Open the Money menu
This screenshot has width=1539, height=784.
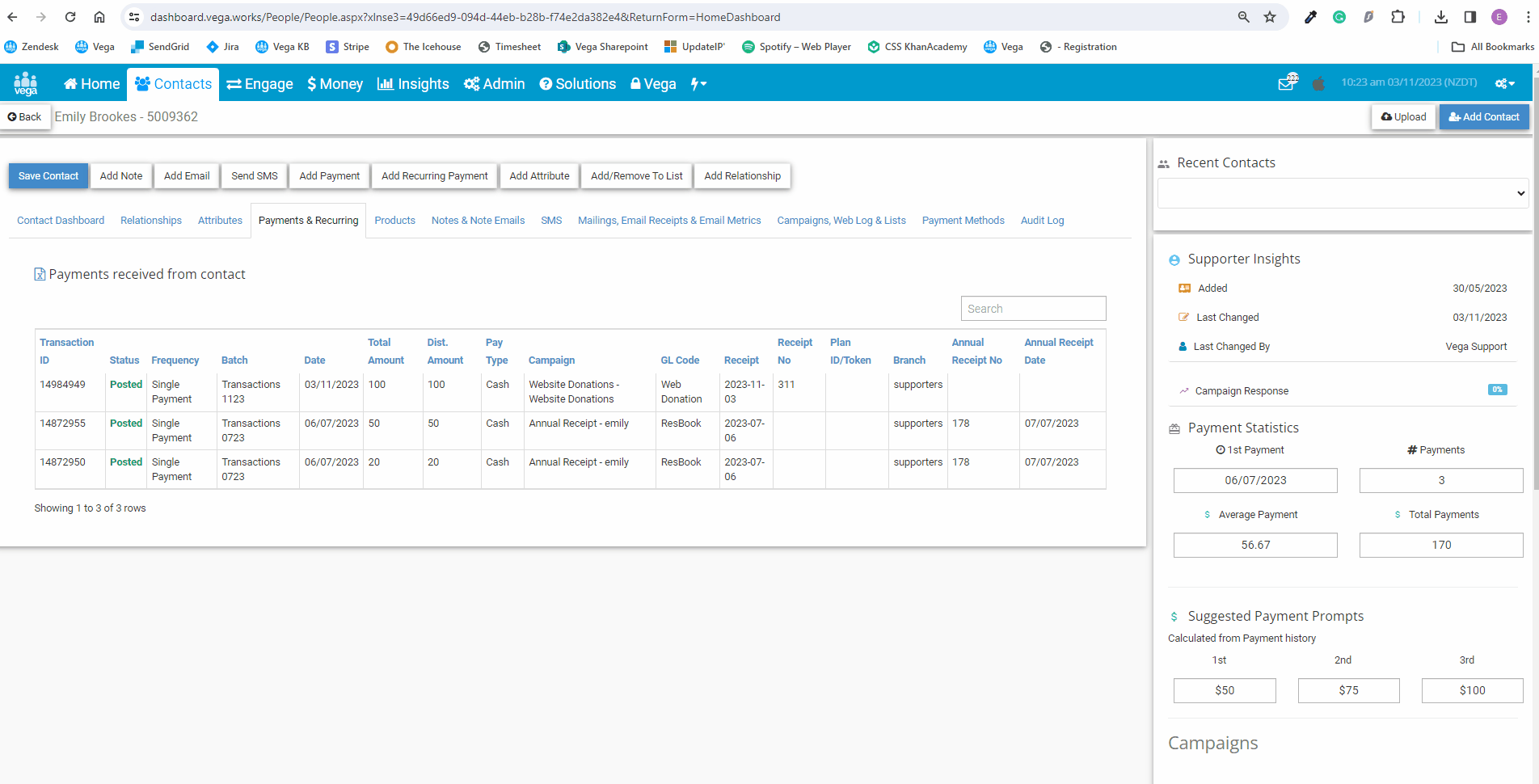tap(335, 84)
